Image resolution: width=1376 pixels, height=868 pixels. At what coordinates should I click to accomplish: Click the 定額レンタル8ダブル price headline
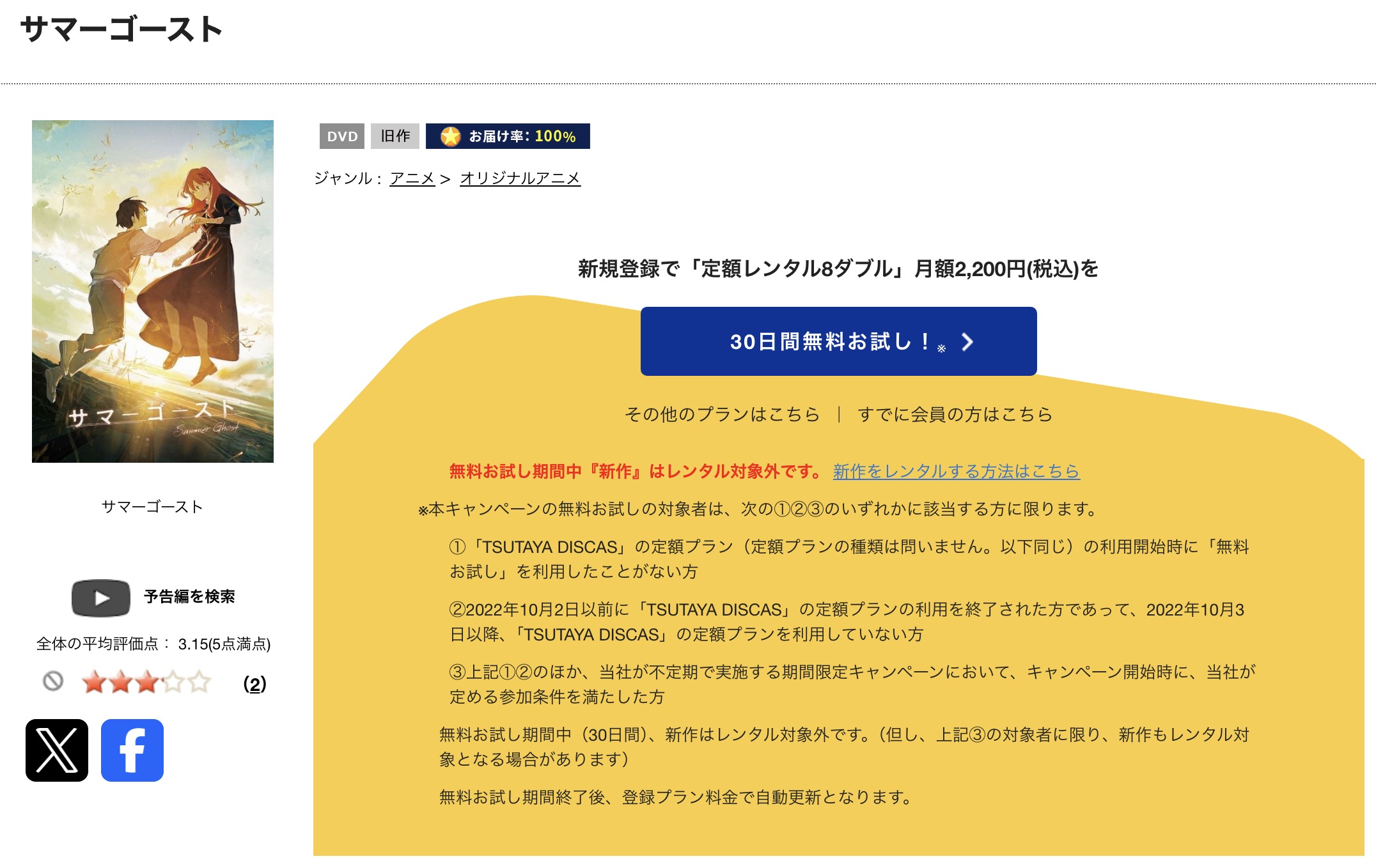pyautogui.click(x=838, y=268)
